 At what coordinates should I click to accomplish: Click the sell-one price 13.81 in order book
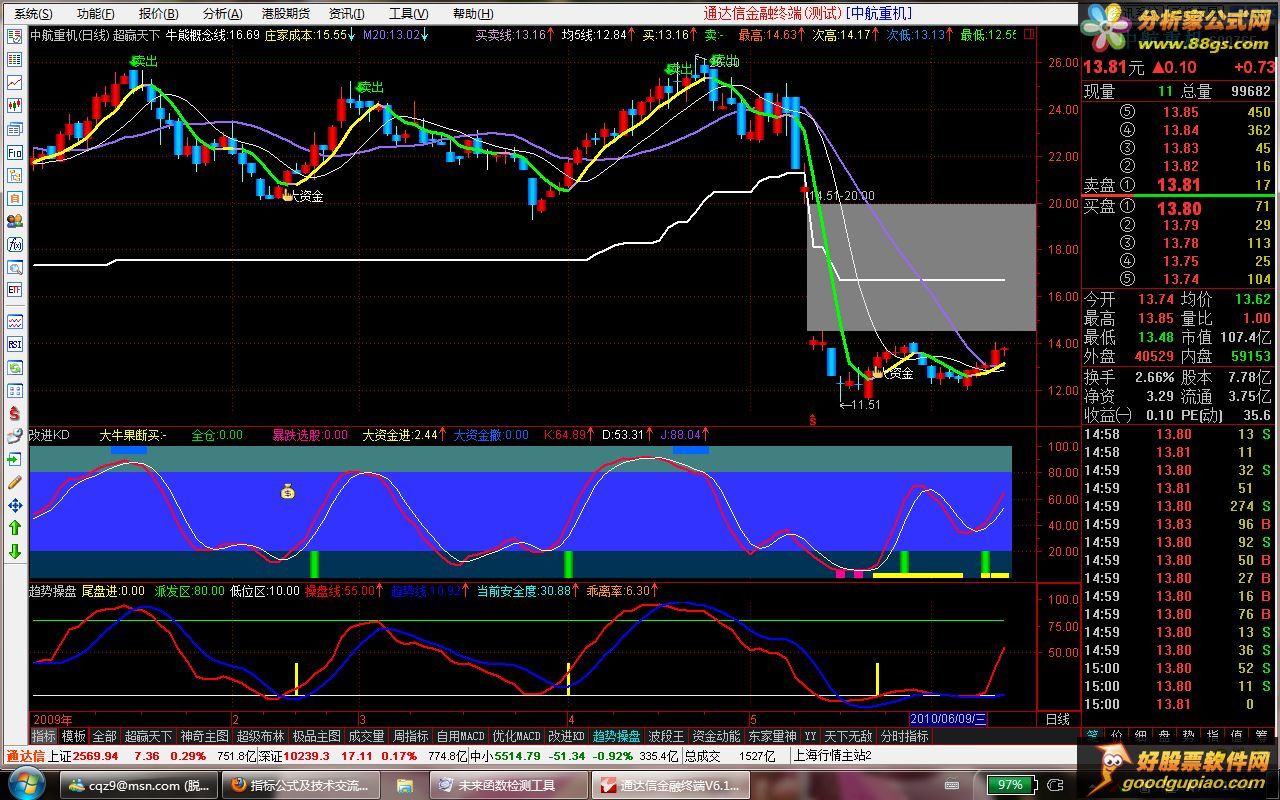pos(1180,185)
